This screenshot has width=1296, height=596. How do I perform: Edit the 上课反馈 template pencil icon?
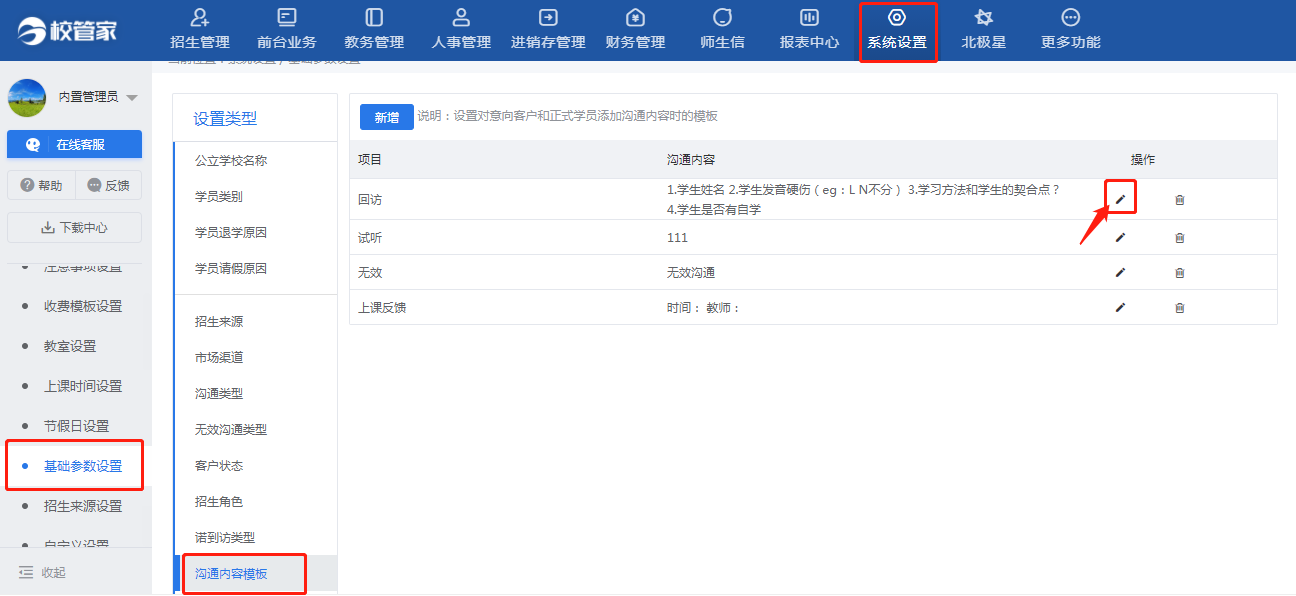tap(1120, 307)
